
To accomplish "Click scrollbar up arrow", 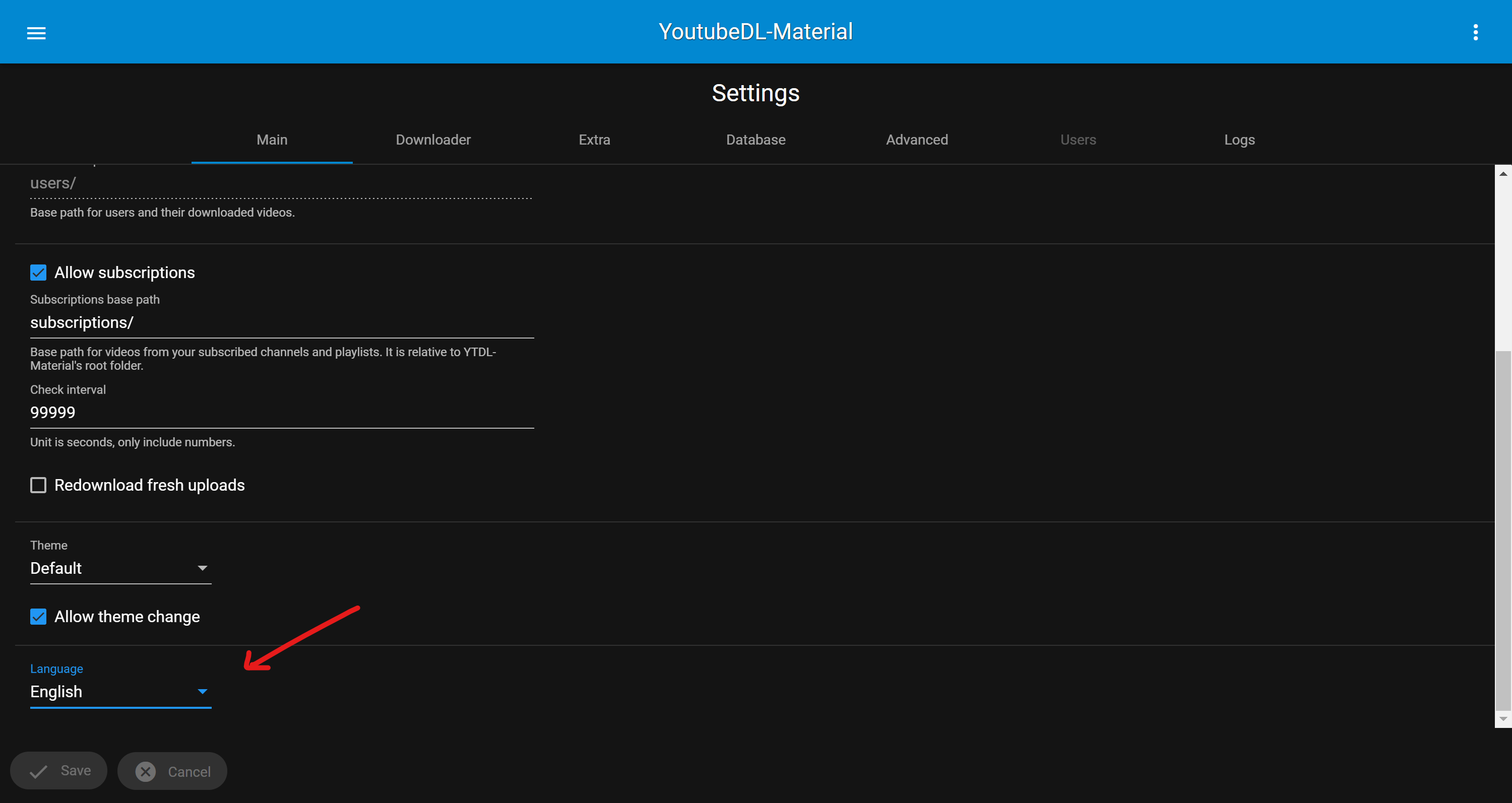I will (1502, 174).
